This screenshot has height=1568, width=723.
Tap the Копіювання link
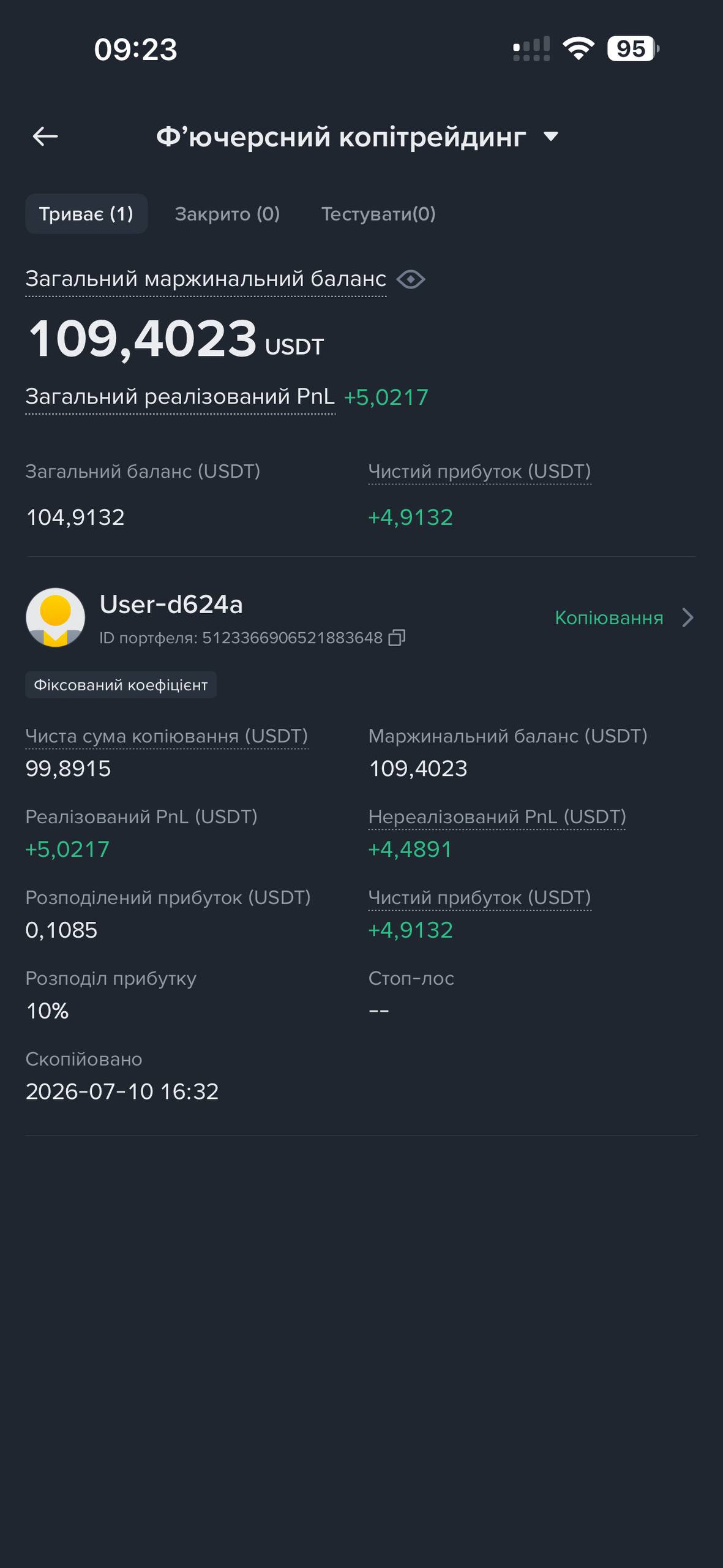tap(609, 617)
